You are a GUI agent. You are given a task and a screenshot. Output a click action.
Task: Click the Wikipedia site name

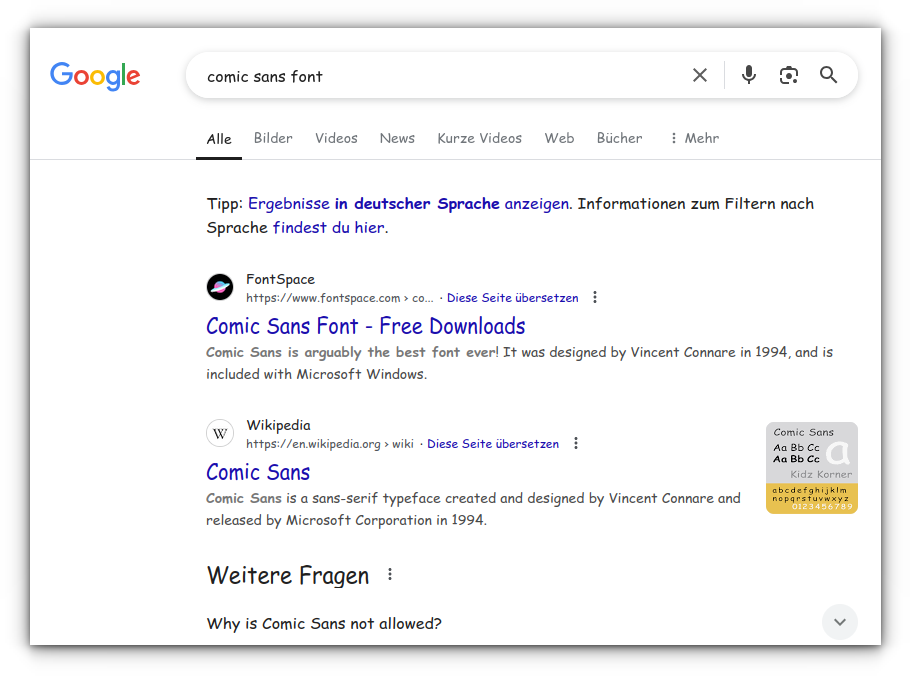coord(278,425)
